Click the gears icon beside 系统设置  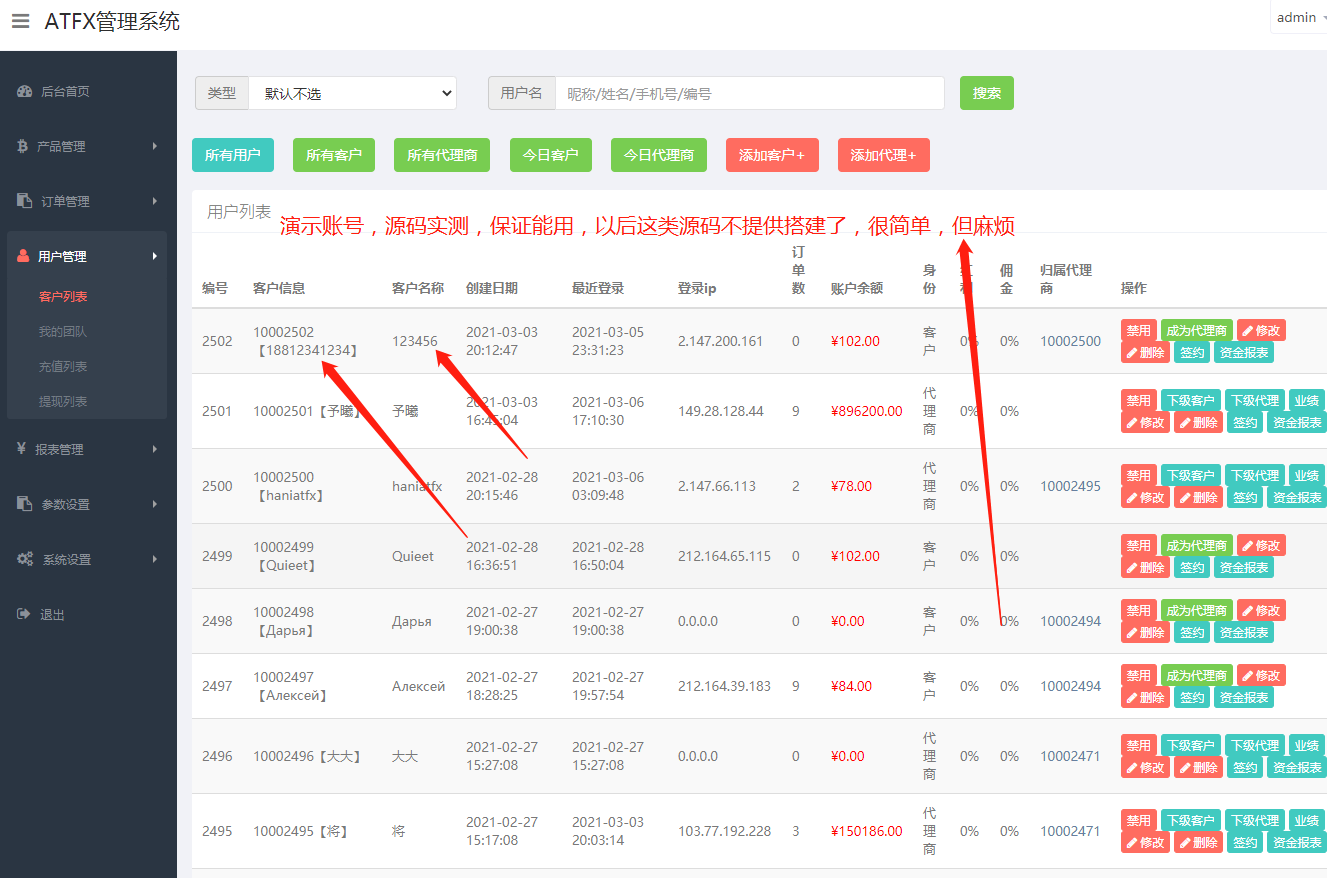tap(25, 559)
